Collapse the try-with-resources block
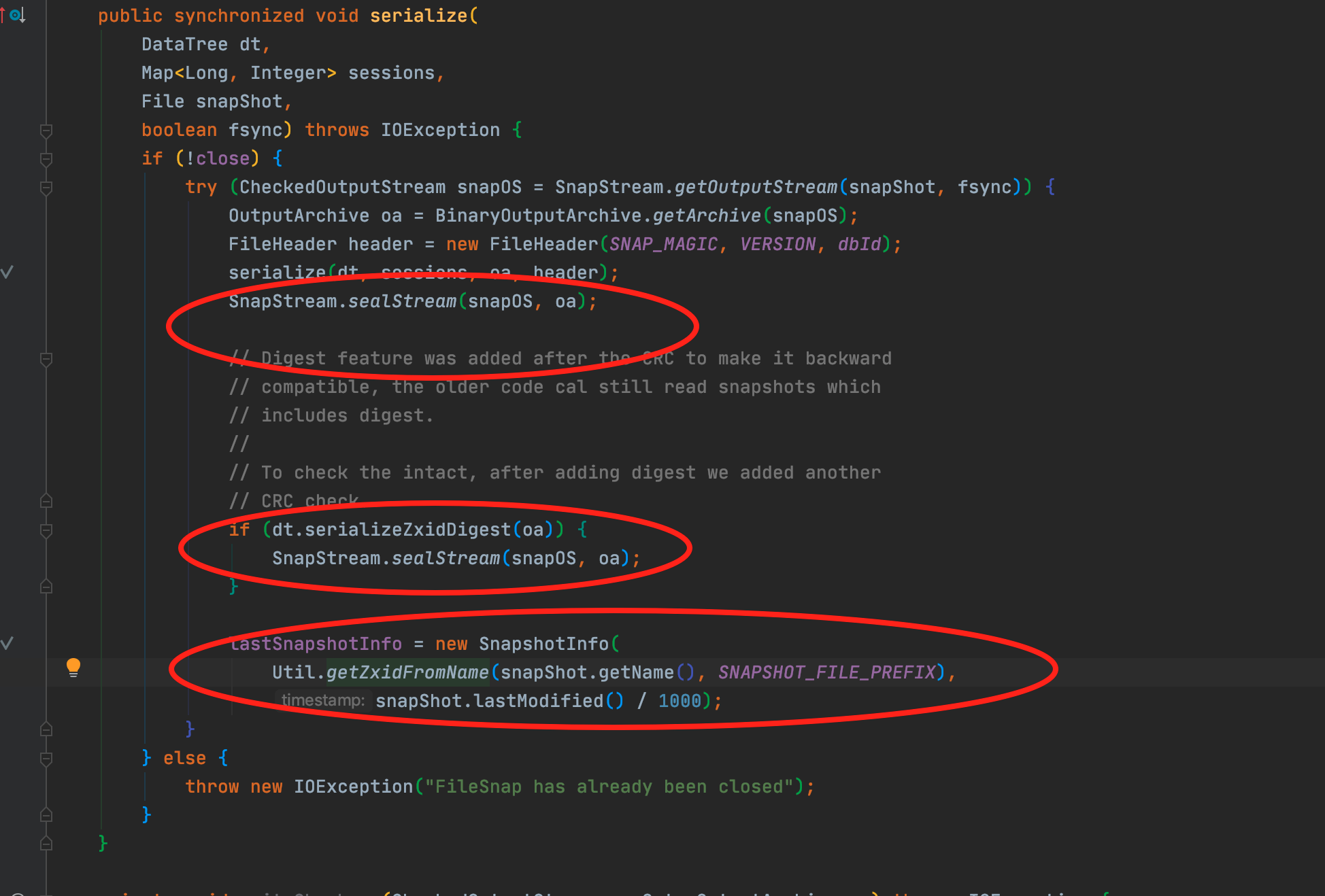Viewport: 1325px width, 896px height. (46, 188)
